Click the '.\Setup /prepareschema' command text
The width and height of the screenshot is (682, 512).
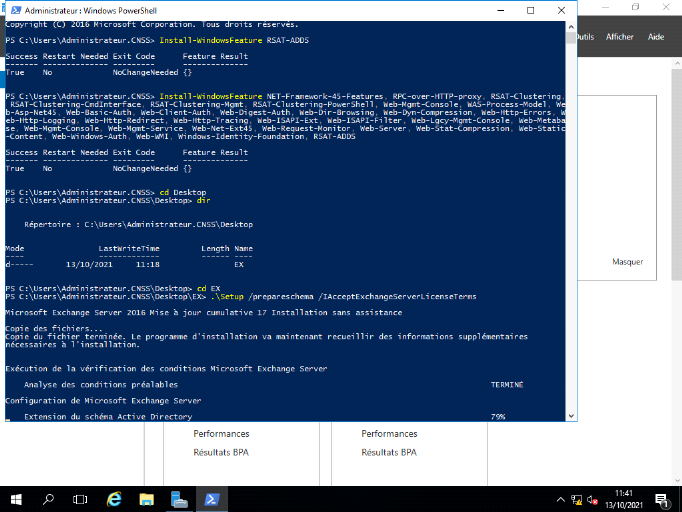262,297
